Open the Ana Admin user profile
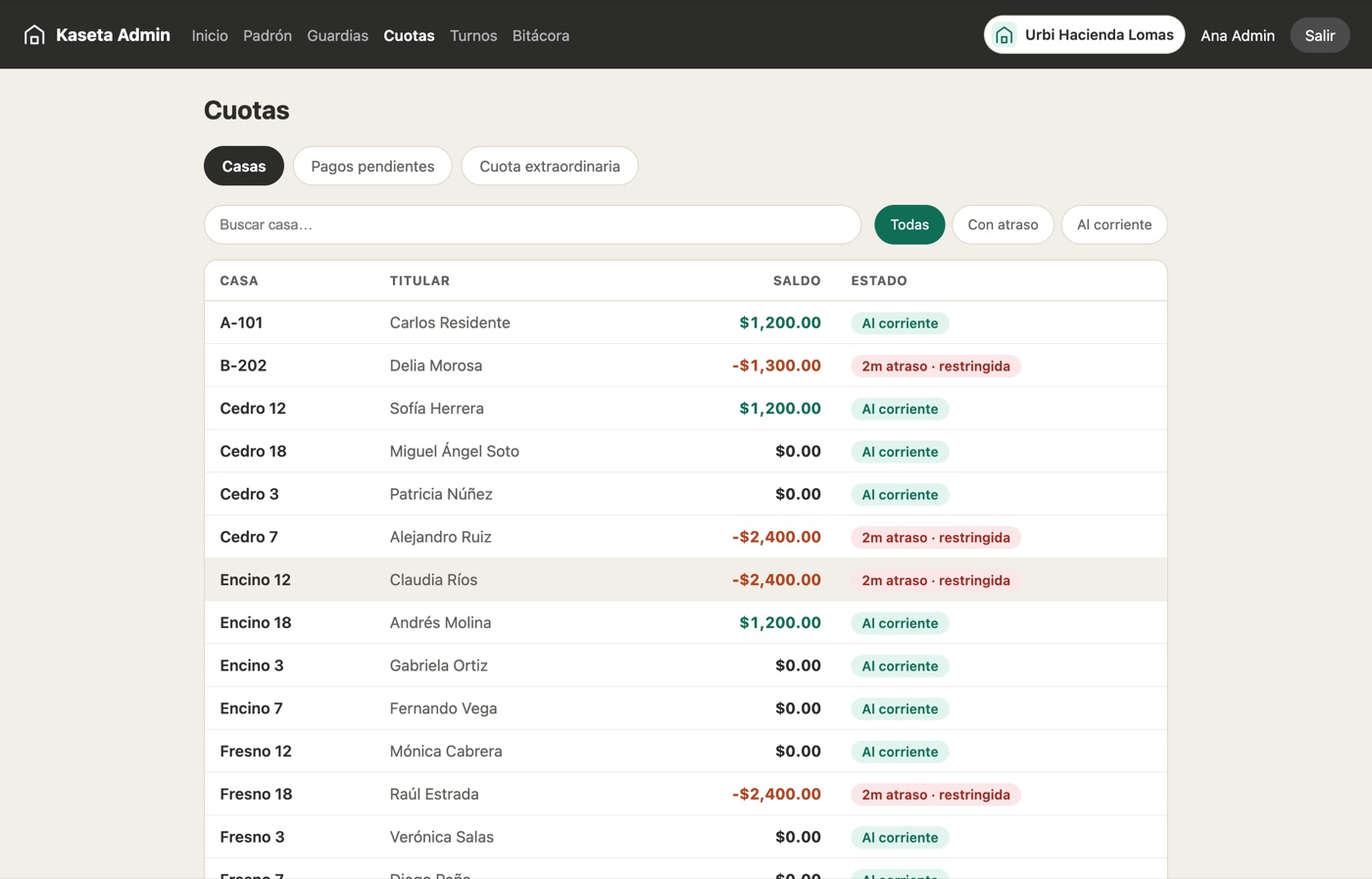This screenshot has height=879, width=1372. coord(1238,35)
